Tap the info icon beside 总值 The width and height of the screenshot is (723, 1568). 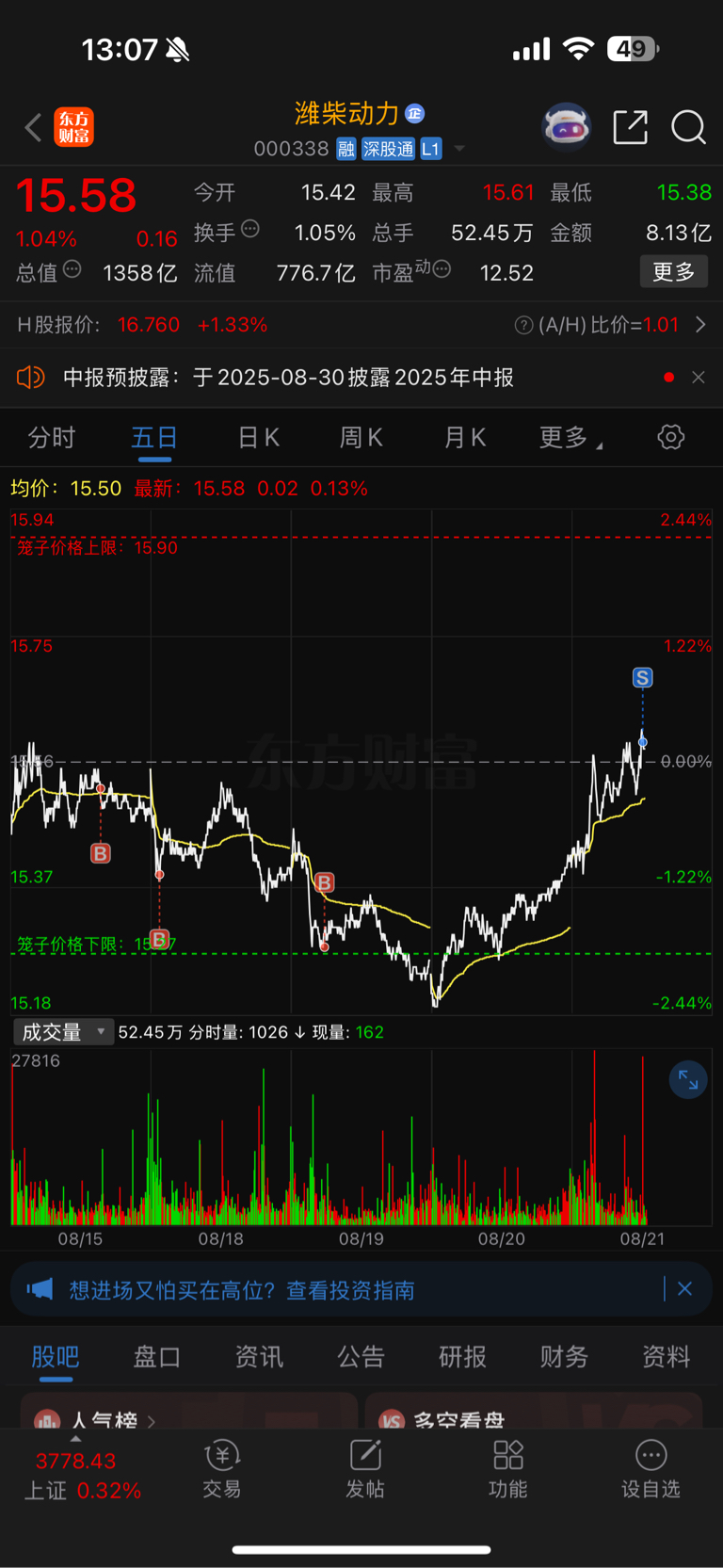click(x=72, y=270)
